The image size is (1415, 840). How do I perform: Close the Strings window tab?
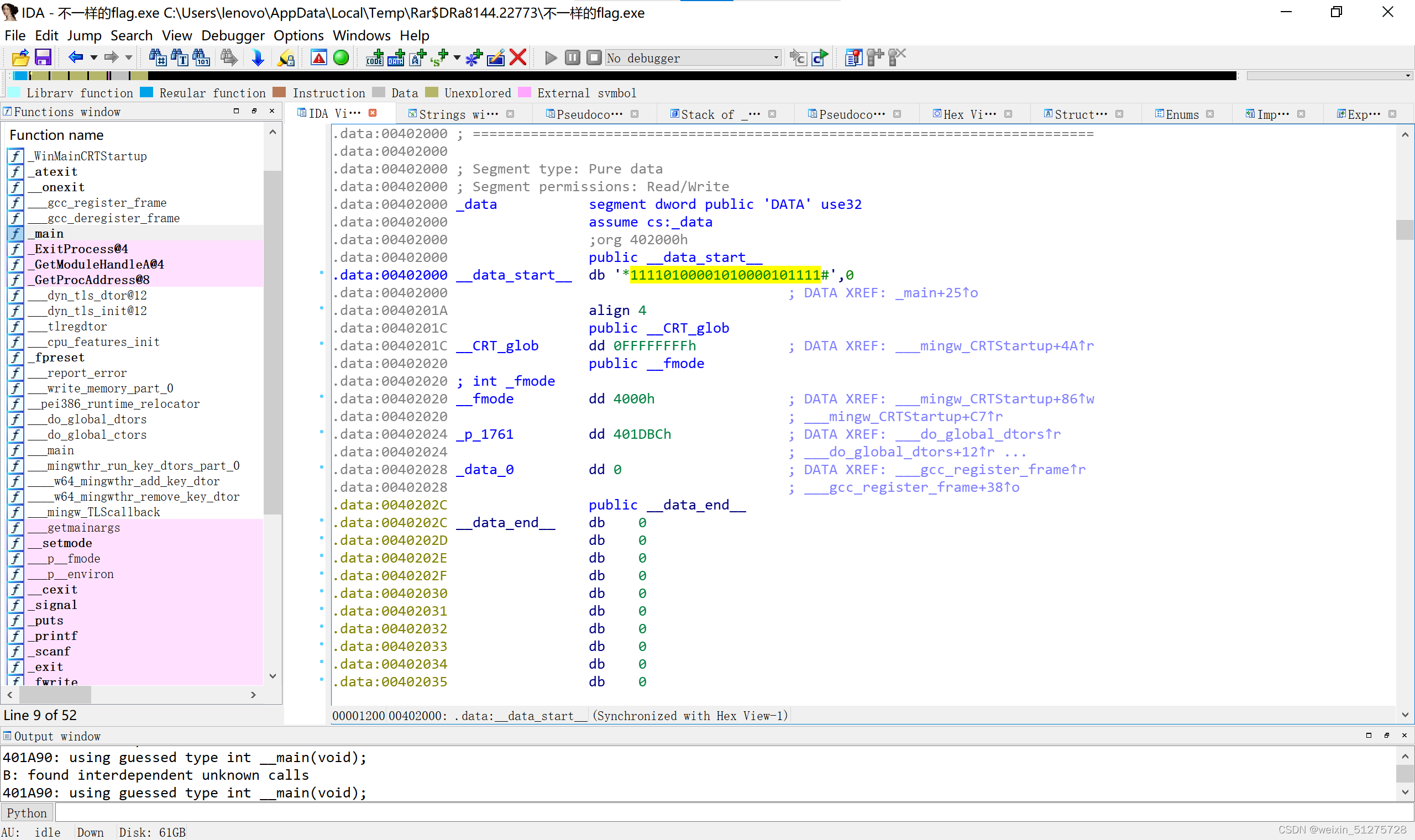click(x=510, y=114)
